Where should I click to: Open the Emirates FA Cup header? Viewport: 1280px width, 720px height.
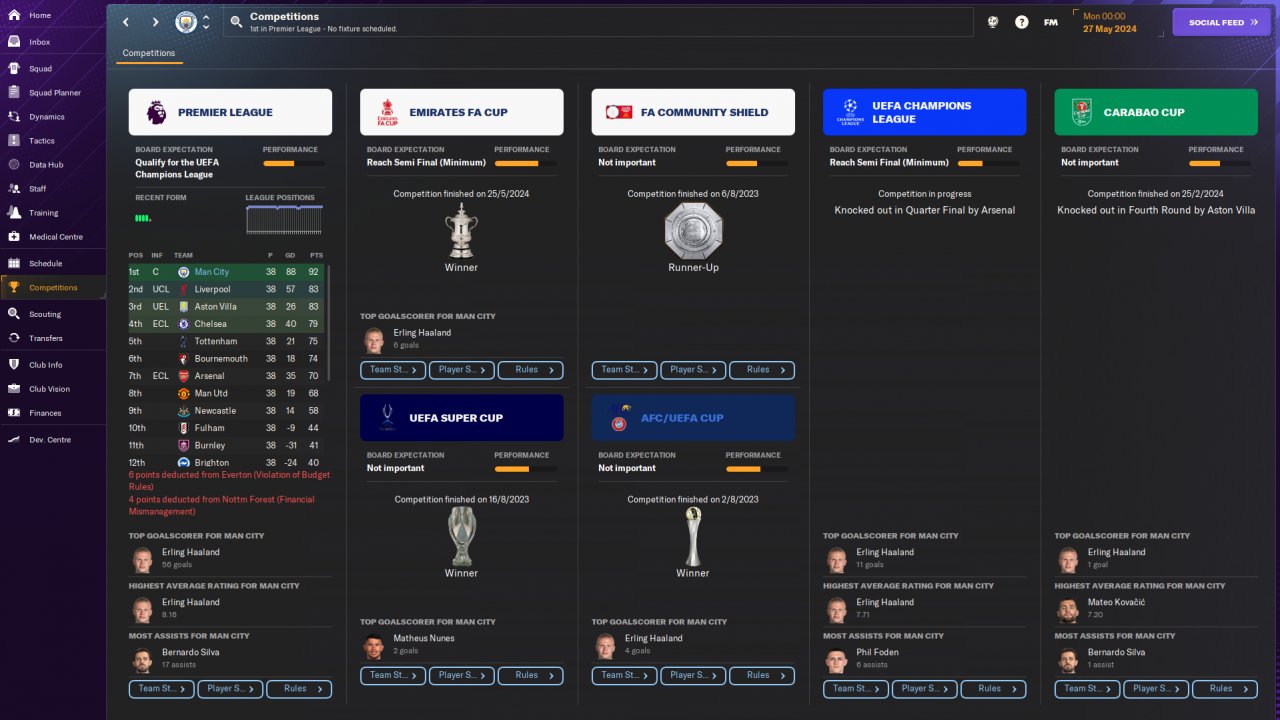[462, 112]
